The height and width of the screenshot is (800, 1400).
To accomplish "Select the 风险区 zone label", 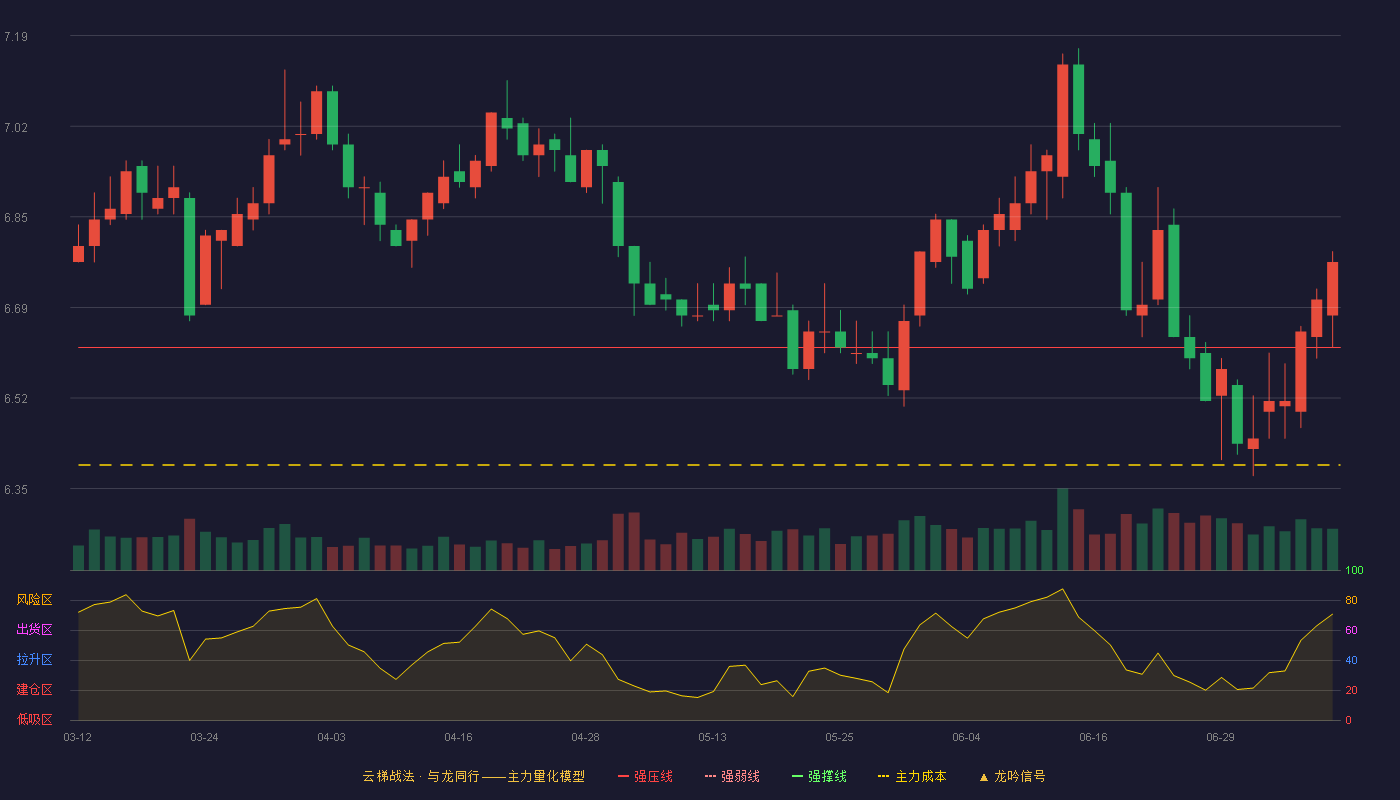I will click(x=34, y=600).
